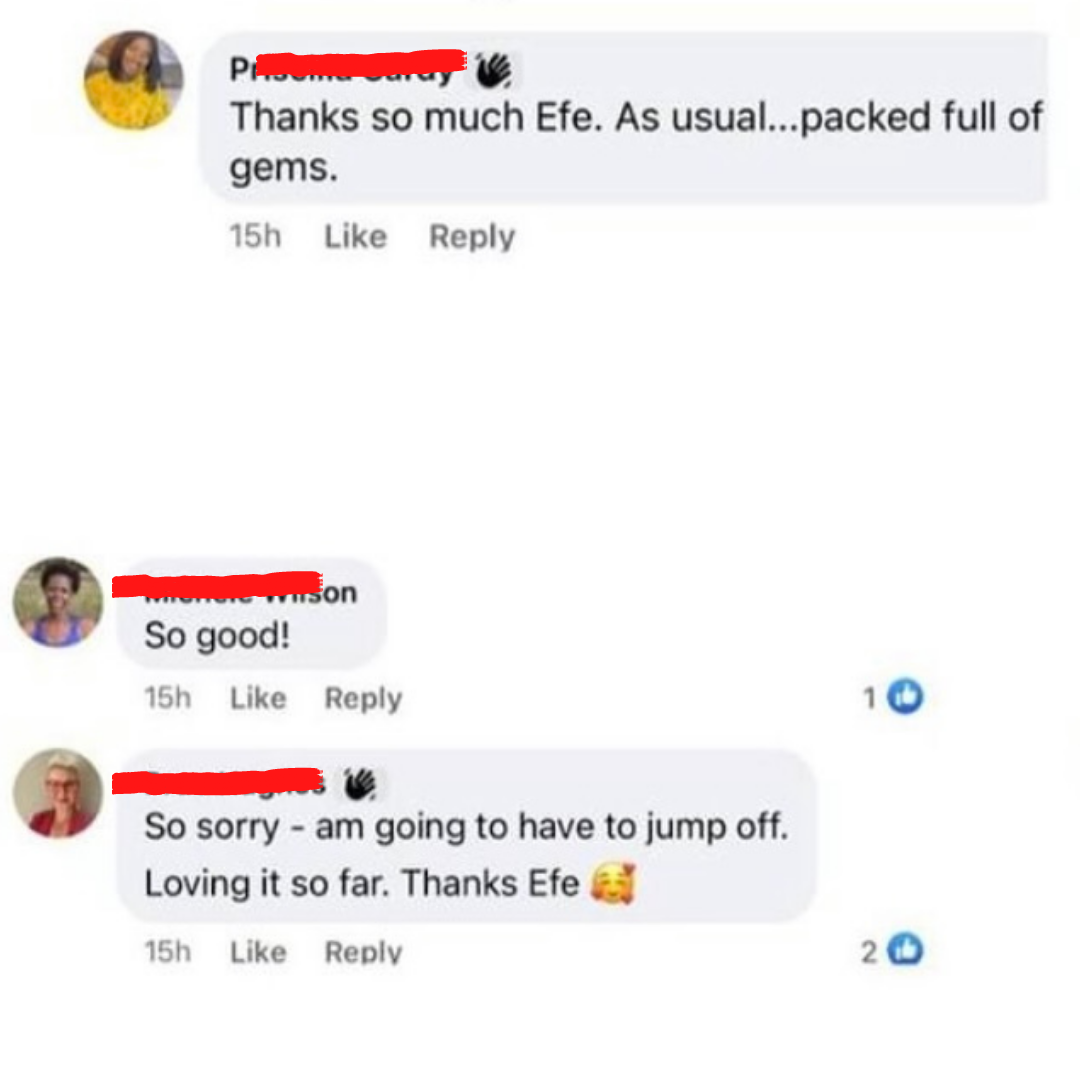This screenshot has height=1080, width=1080.
Task: Click the 15h timestamp under 'Thanks Efe' comment
Action: [168, 952]
